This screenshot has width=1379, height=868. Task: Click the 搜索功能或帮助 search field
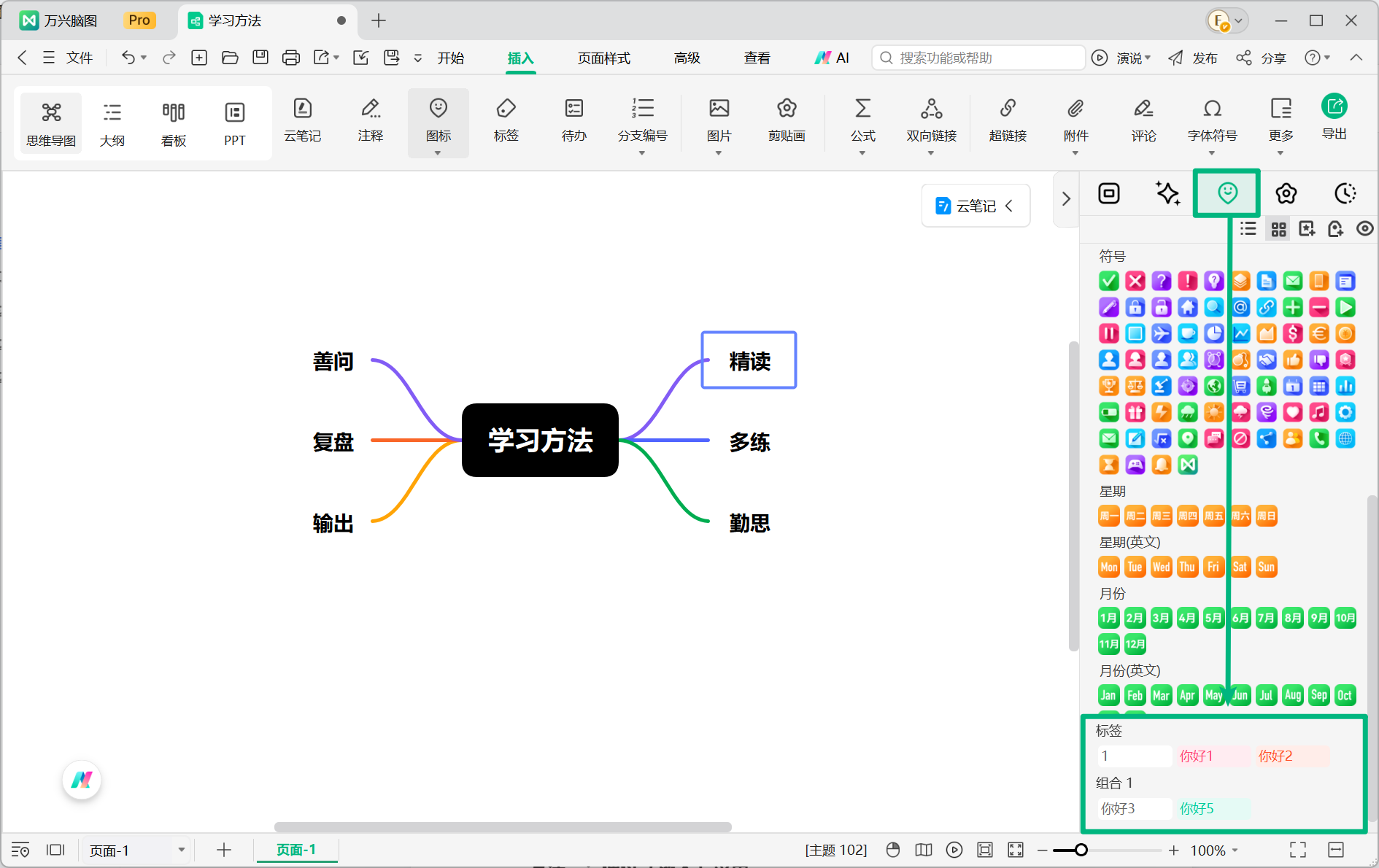978,58
